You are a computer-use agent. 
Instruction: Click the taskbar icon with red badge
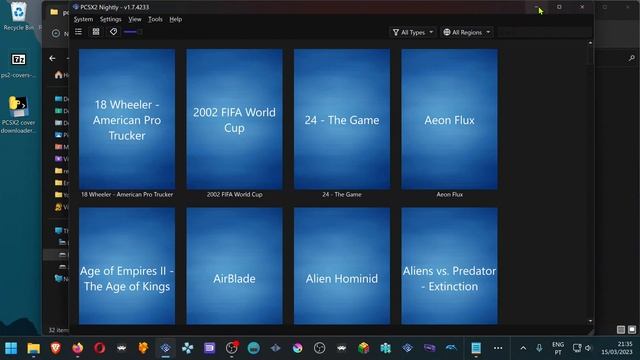pyautogui.click(x=231, y=348)
